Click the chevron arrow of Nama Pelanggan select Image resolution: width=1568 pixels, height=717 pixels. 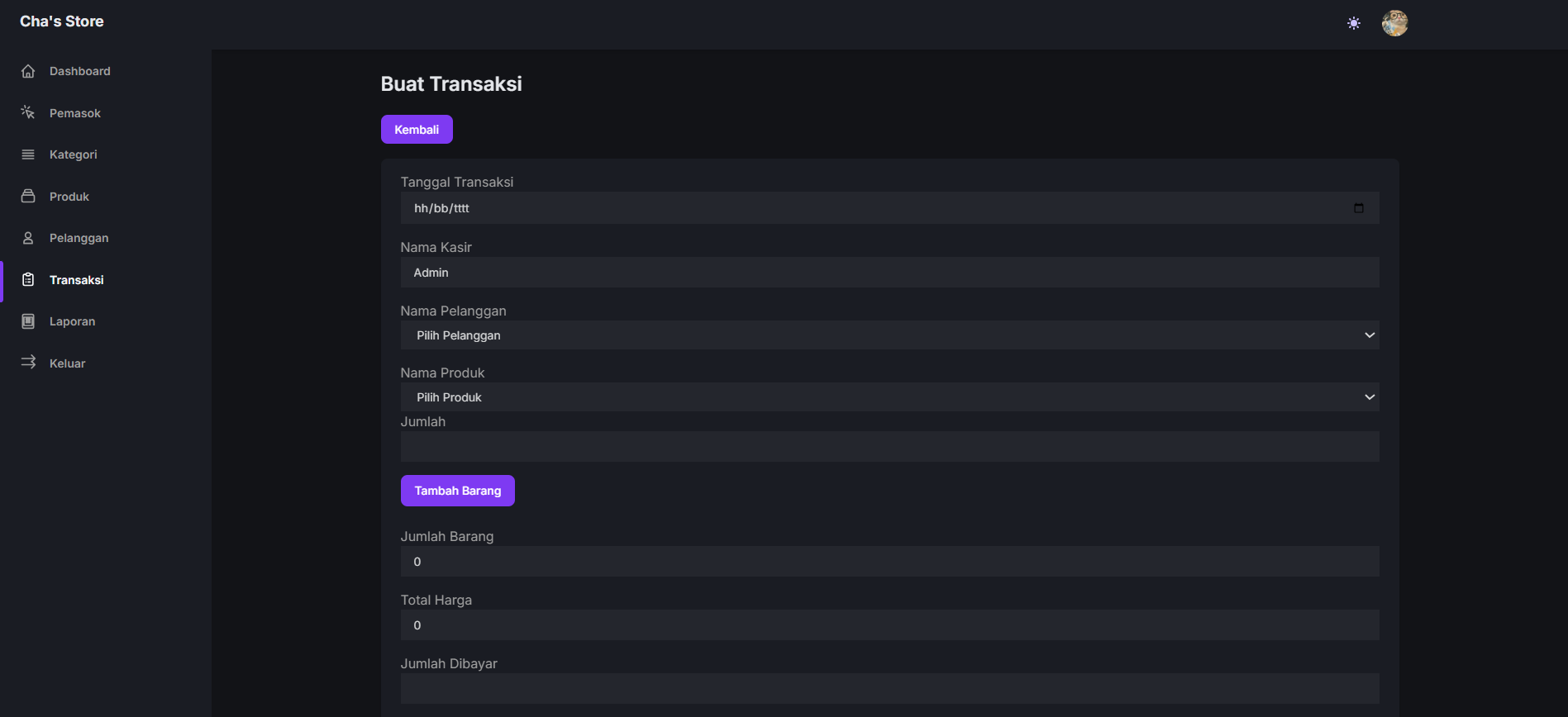point(1370,335)
